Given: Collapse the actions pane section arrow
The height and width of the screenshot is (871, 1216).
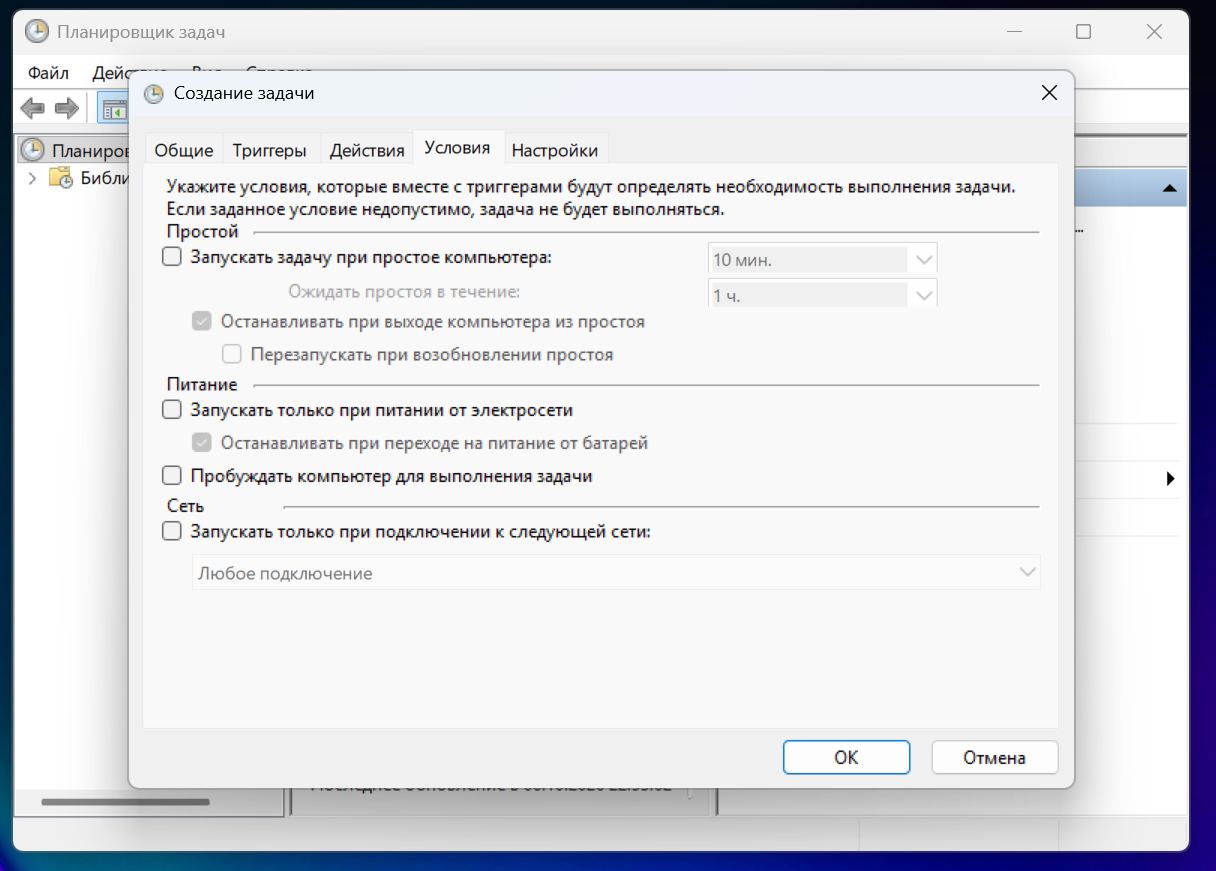Looking at the screenshot, I should [1169, 188].
